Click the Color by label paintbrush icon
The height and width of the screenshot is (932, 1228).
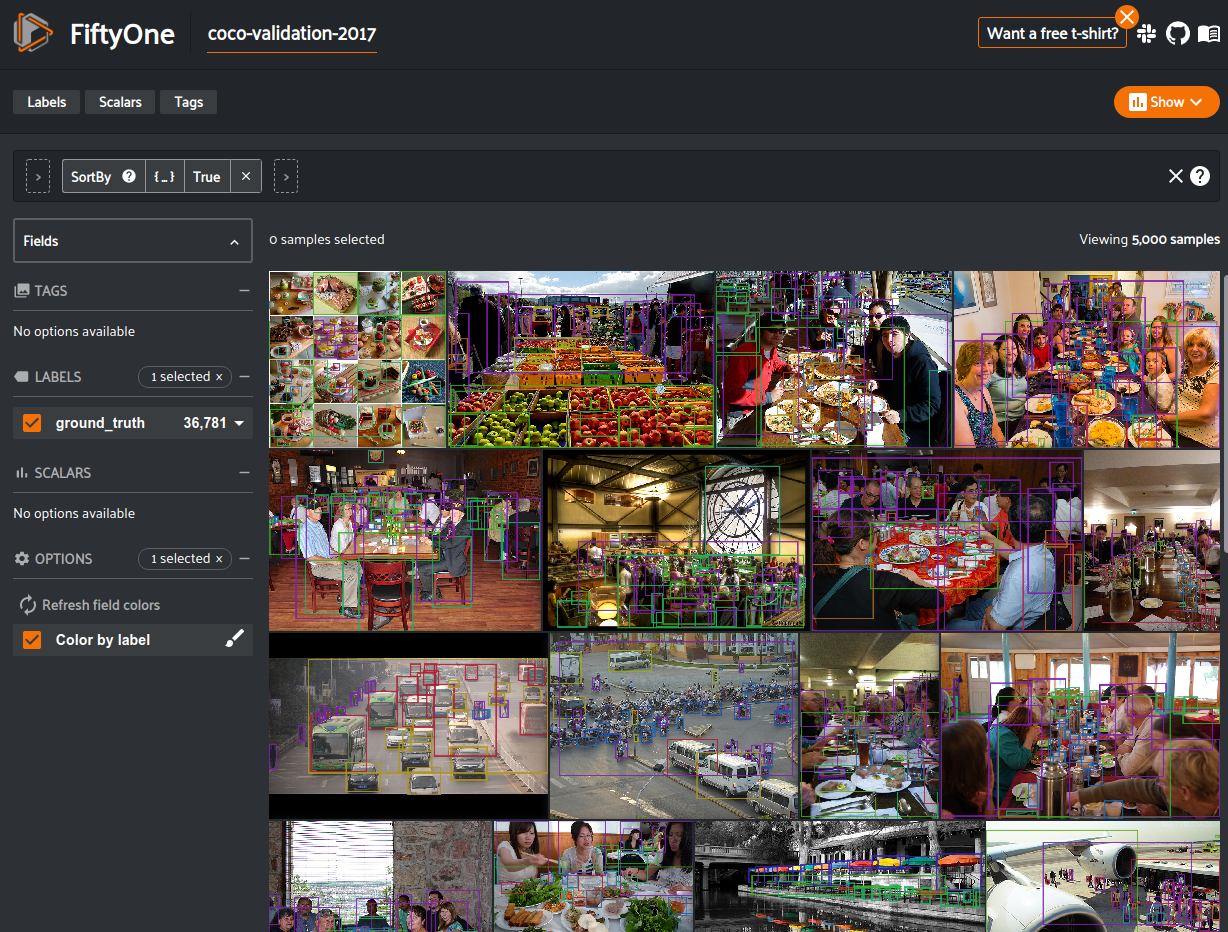(234, 640)
